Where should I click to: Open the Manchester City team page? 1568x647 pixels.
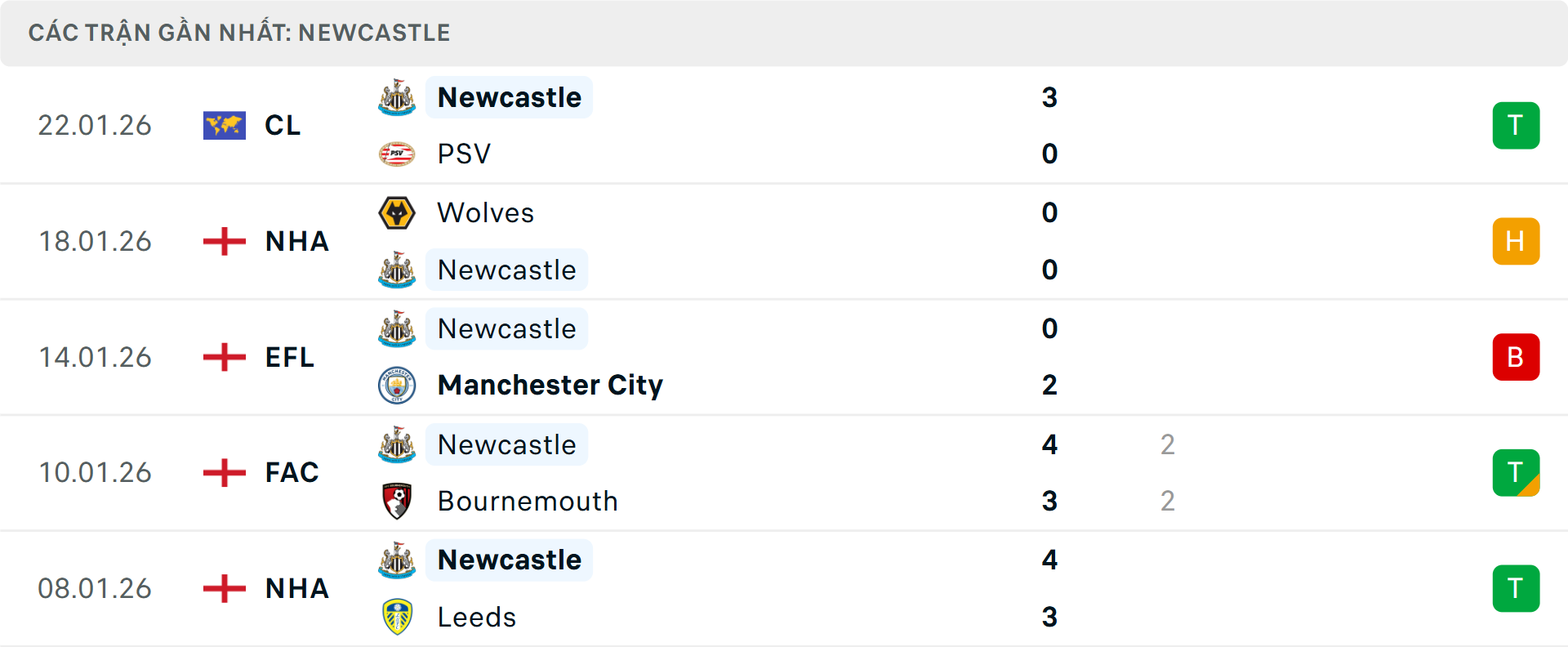click(550, 385)
